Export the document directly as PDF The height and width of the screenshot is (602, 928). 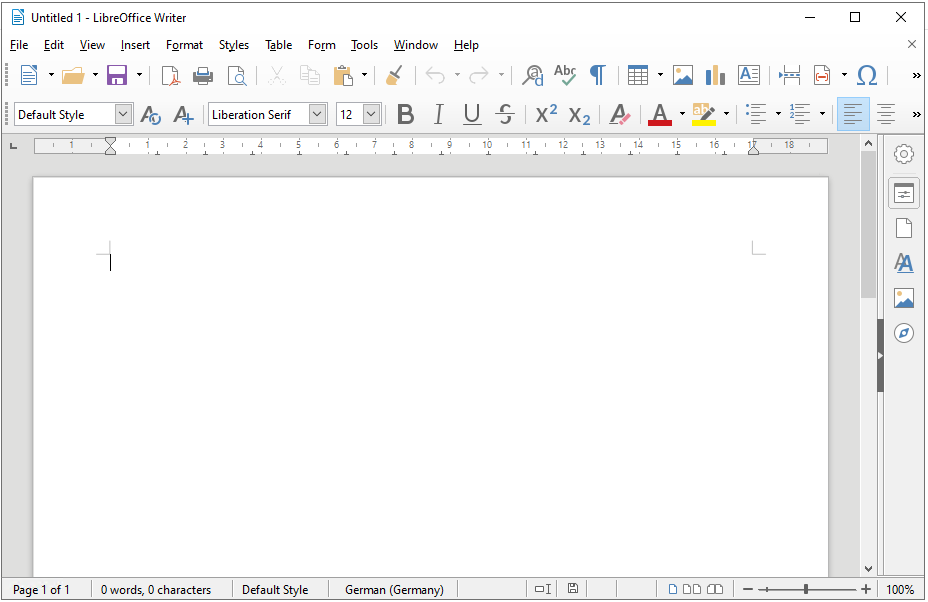click(x=170, y=75)
